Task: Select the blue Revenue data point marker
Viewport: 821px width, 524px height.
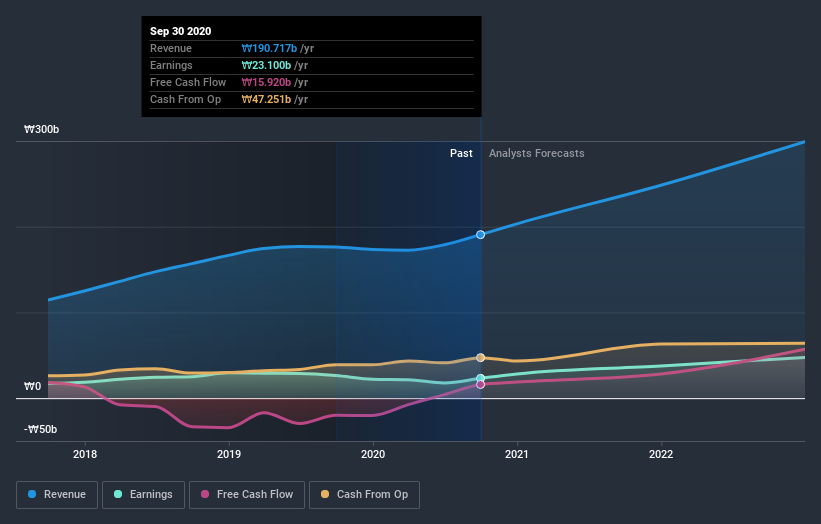Action: [480, 235]
